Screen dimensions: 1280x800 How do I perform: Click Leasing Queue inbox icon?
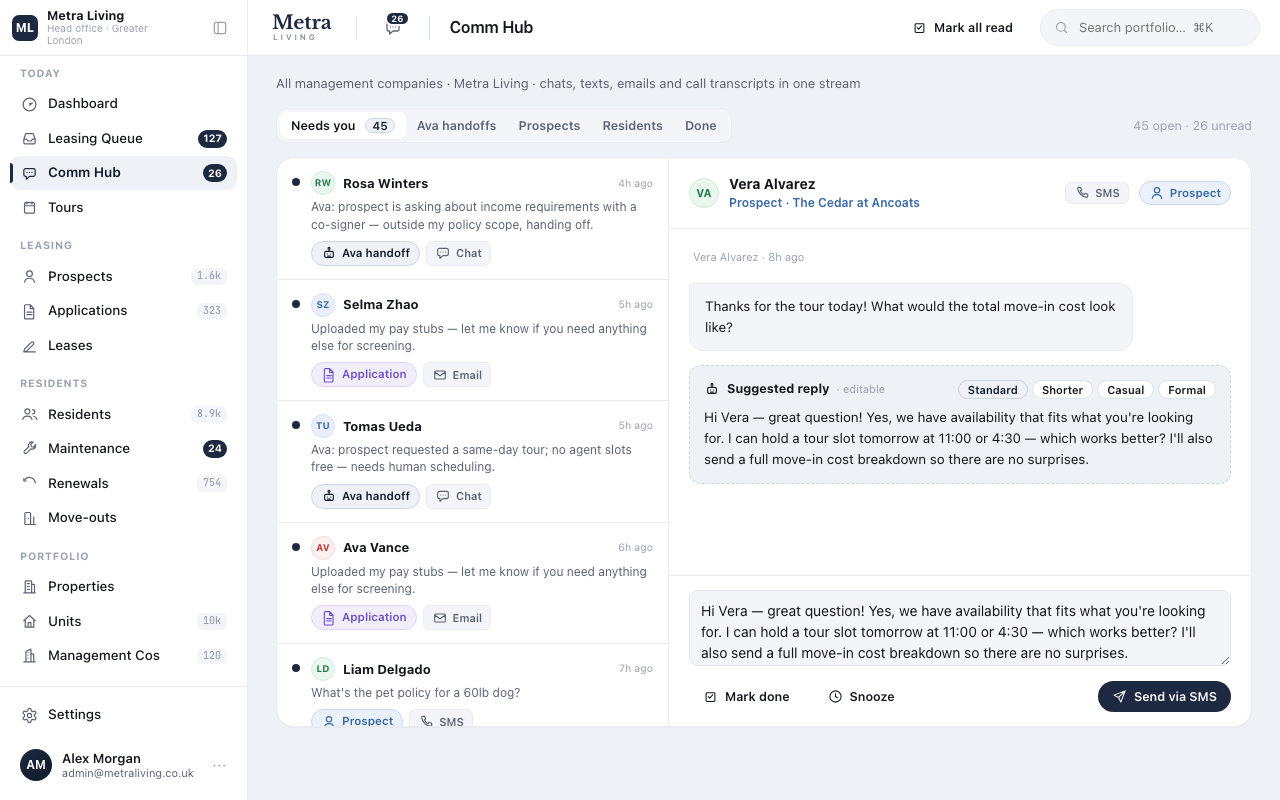(30, 139)
